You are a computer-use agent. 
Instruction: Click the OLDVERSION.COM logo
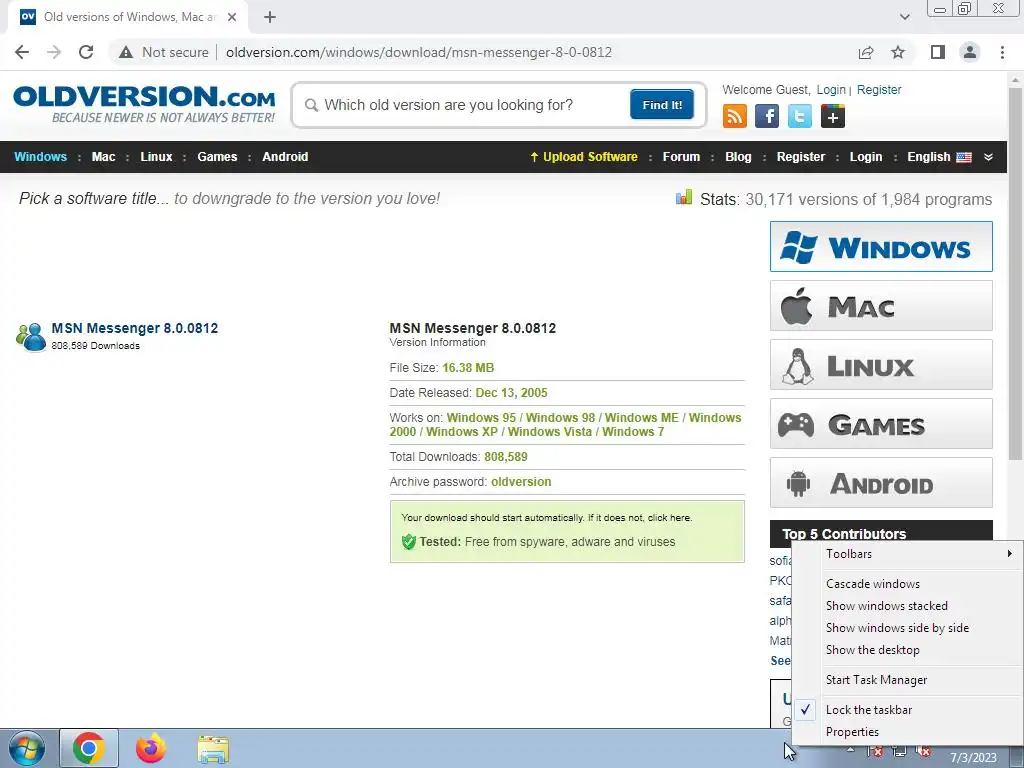click(x=144, y=103)
